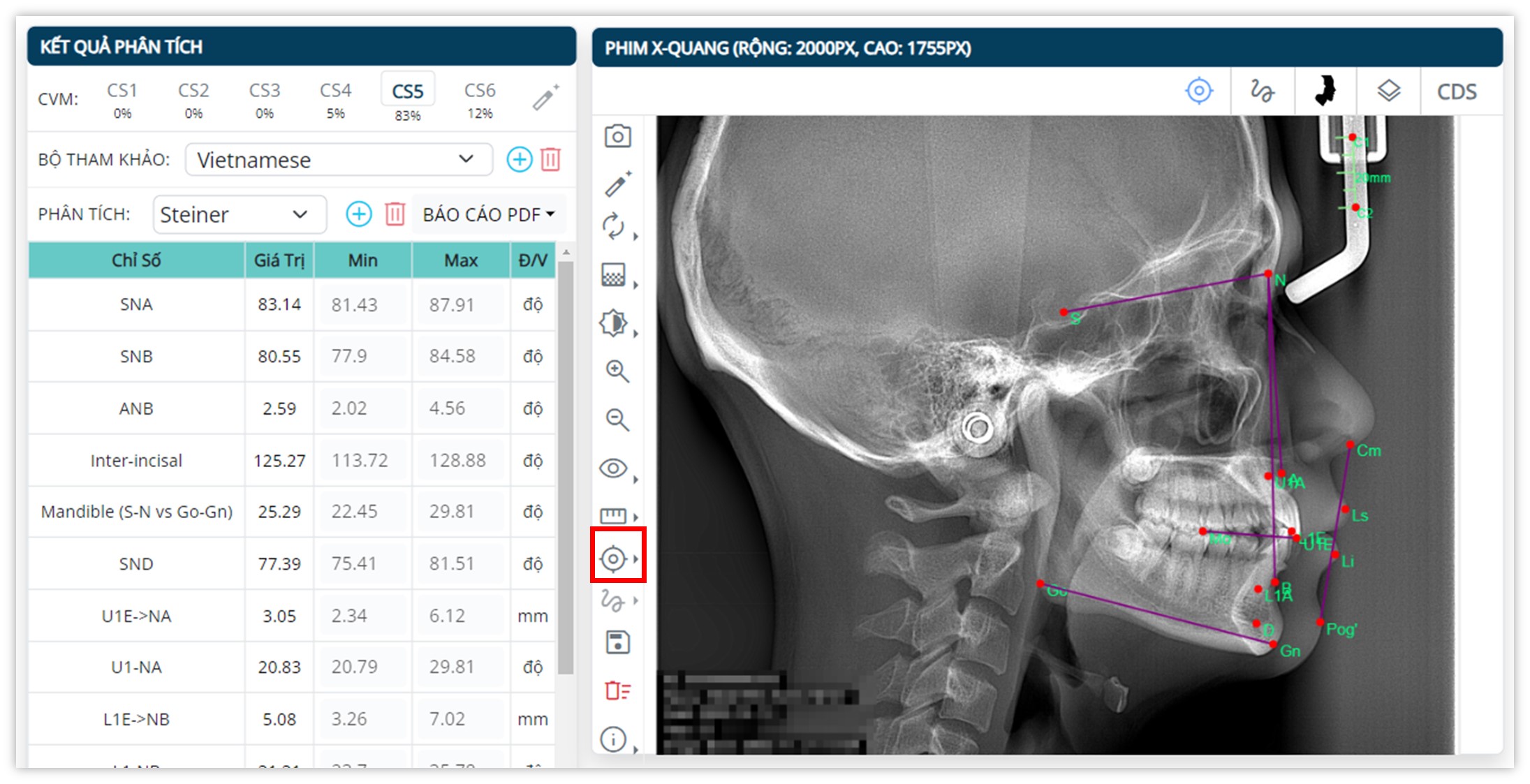Click the results table vertical scrollbar

click(566, 466)
